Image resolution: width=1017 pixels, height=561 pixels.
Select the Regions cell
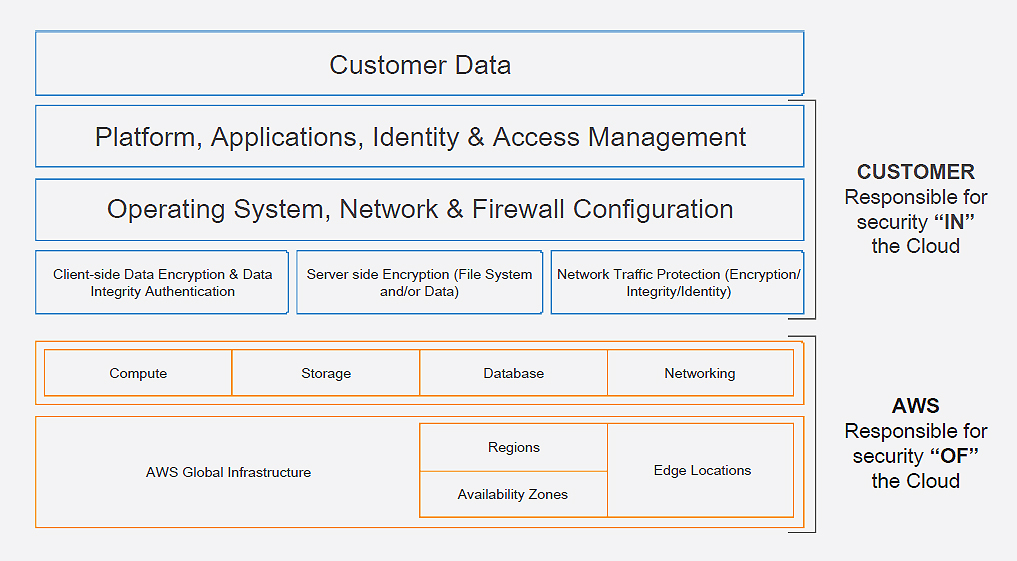pyautogui.click(x=514, y=448)
